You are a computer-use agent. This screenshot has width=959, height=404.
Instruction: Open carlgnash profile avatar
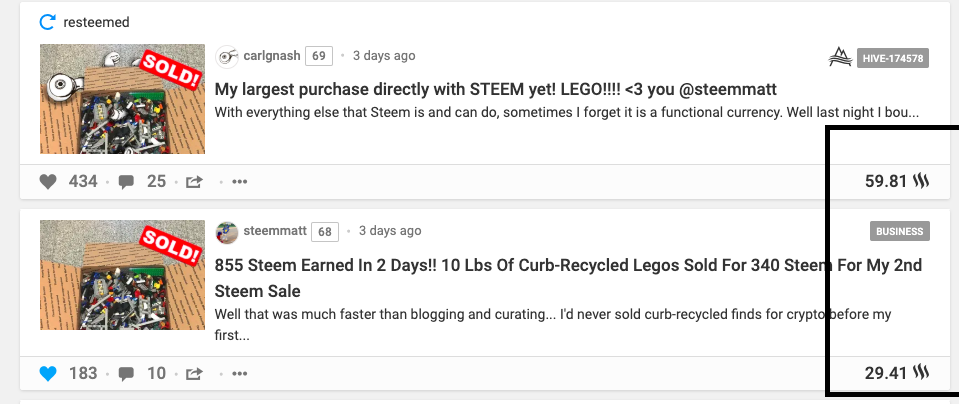pos(227,56)
